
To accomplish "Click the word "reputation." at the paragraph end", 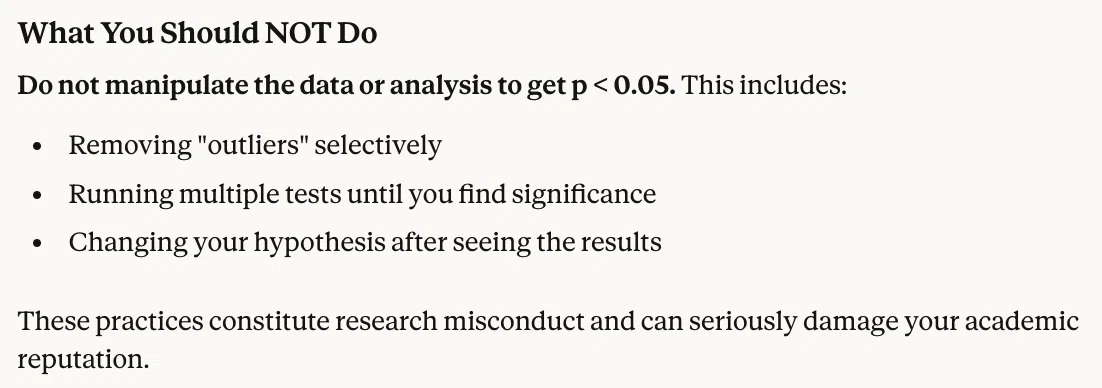I will pyautogui.click(x=84, y=360).
